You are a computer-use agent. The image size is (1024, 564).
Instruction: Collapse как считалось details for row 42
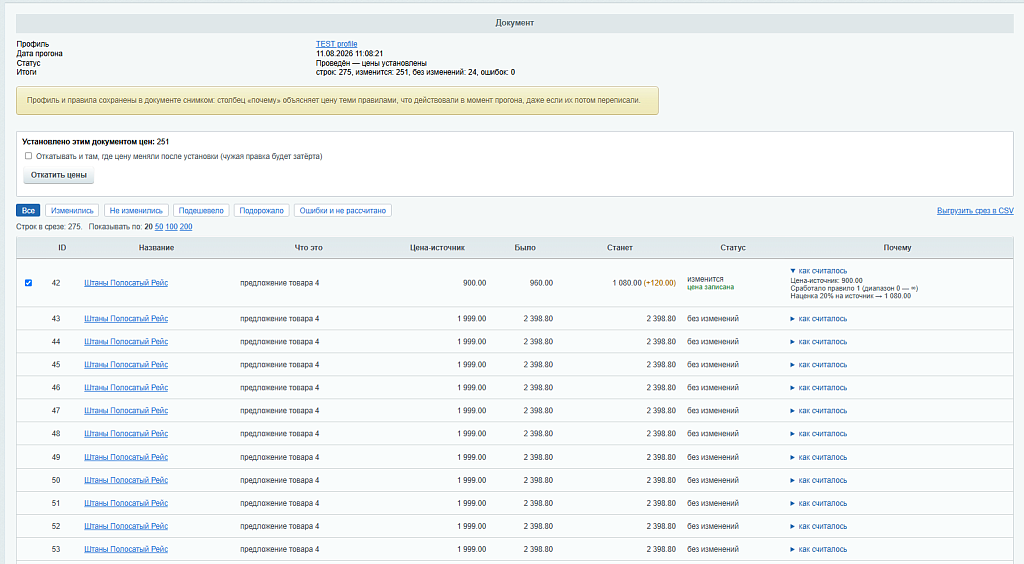pyautogui.click(x=818, y=270)
